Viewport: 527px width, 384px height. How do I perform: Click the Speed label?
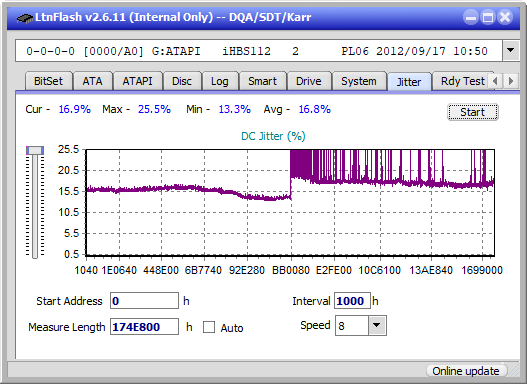pos(315,325)
